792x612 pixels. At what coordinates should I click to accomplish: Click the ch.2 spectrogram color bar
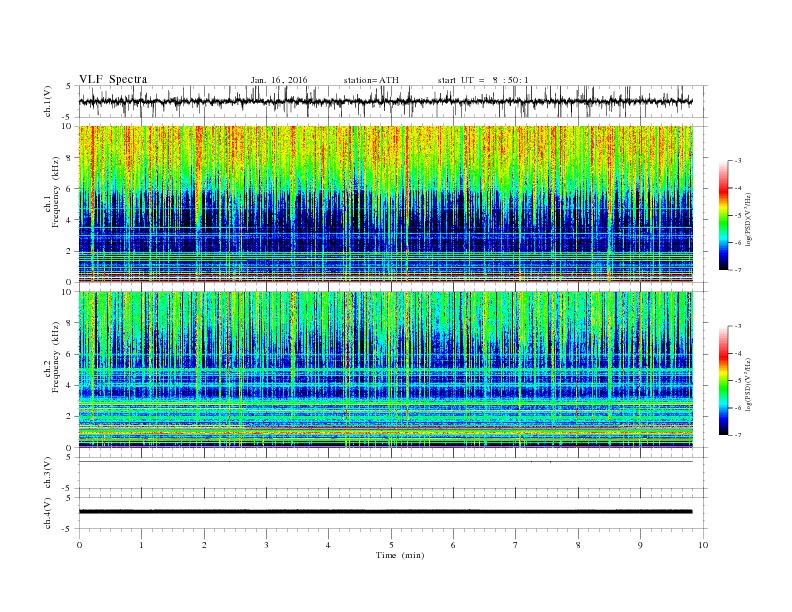point(724,380)
